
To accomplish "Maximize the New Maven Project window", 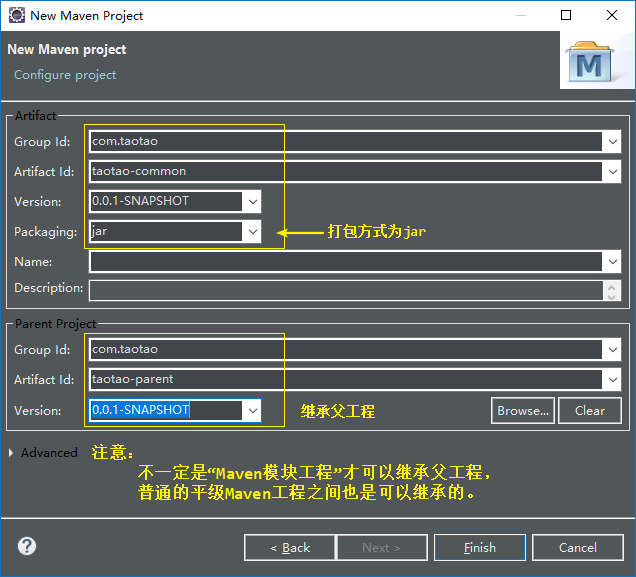I will click(566, 15).
